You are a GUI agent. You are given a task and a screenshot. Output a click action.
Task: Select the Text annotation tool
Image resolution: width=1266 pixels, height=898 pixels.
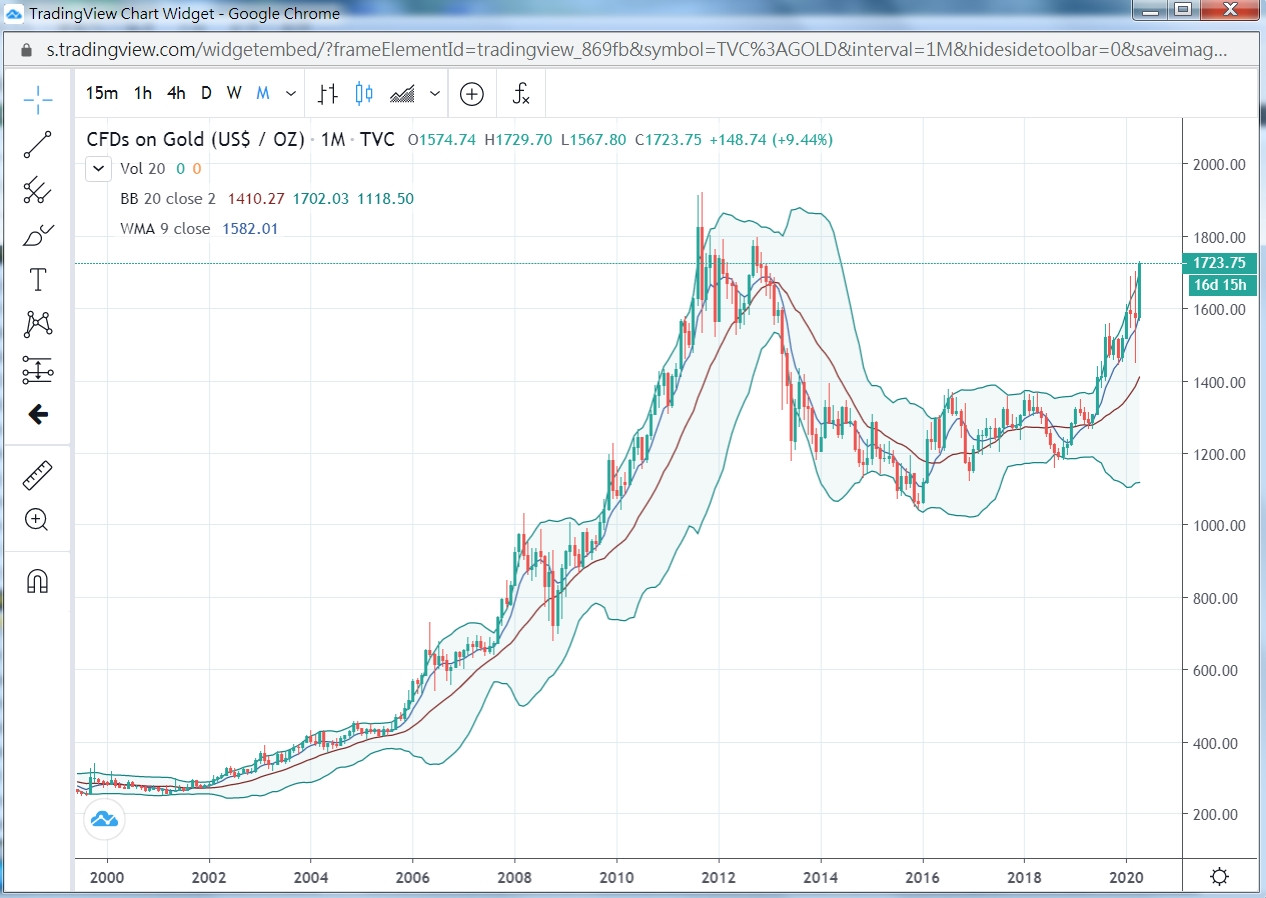pyautogui.click(x=38, y=279)
